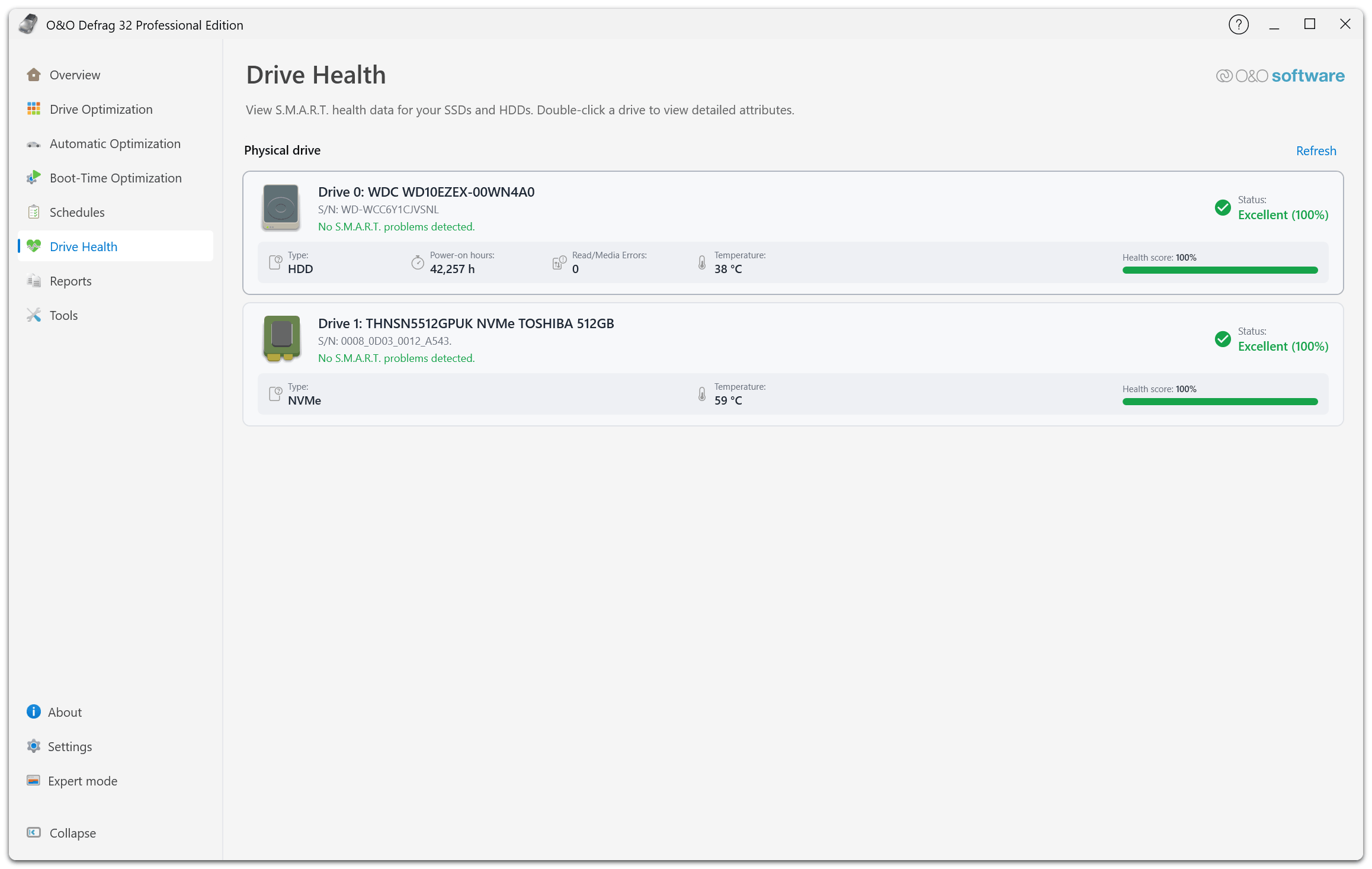Viewport: 1372px width, 869px height.
Task: Minimize the O&O Defrag window
Action: tap(1274, 24)
